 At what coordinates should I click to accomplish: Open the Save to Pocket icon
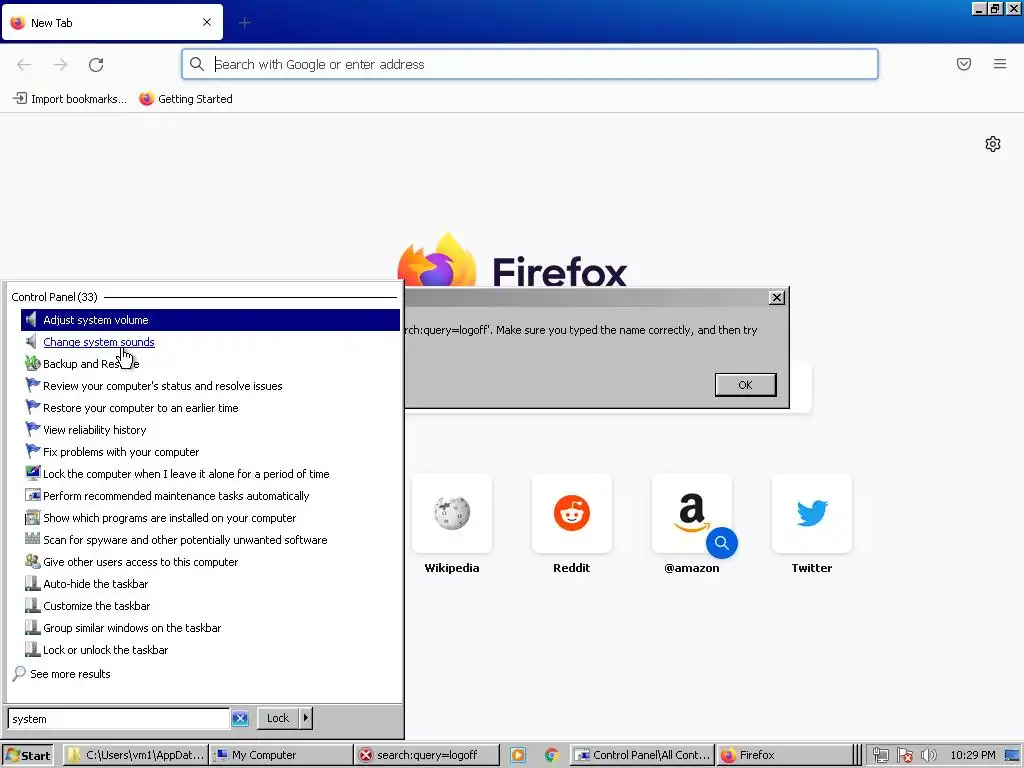tap(963, 64)
